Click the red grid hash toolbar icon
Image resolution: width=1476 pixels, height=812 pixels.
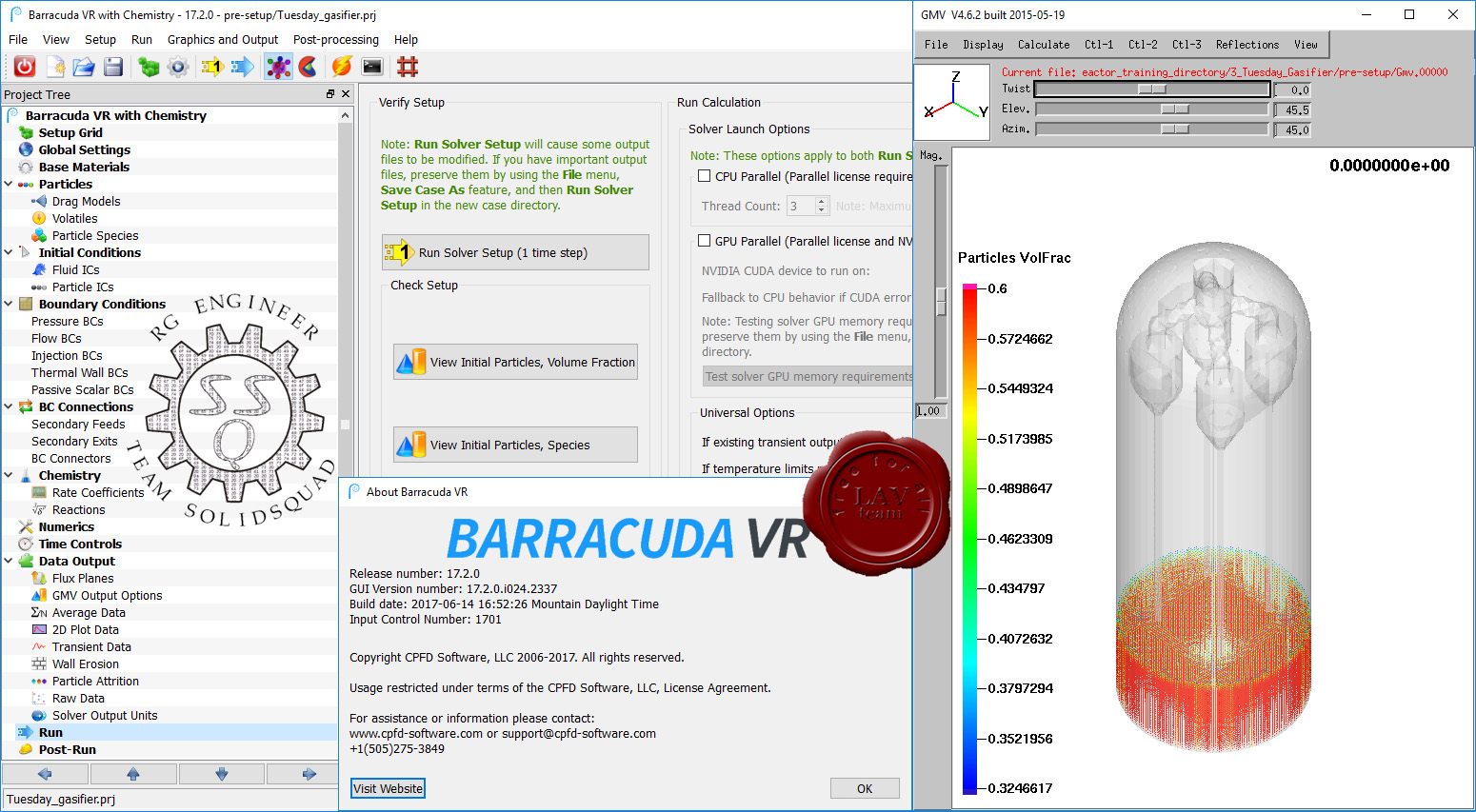[x=408, y=67]
